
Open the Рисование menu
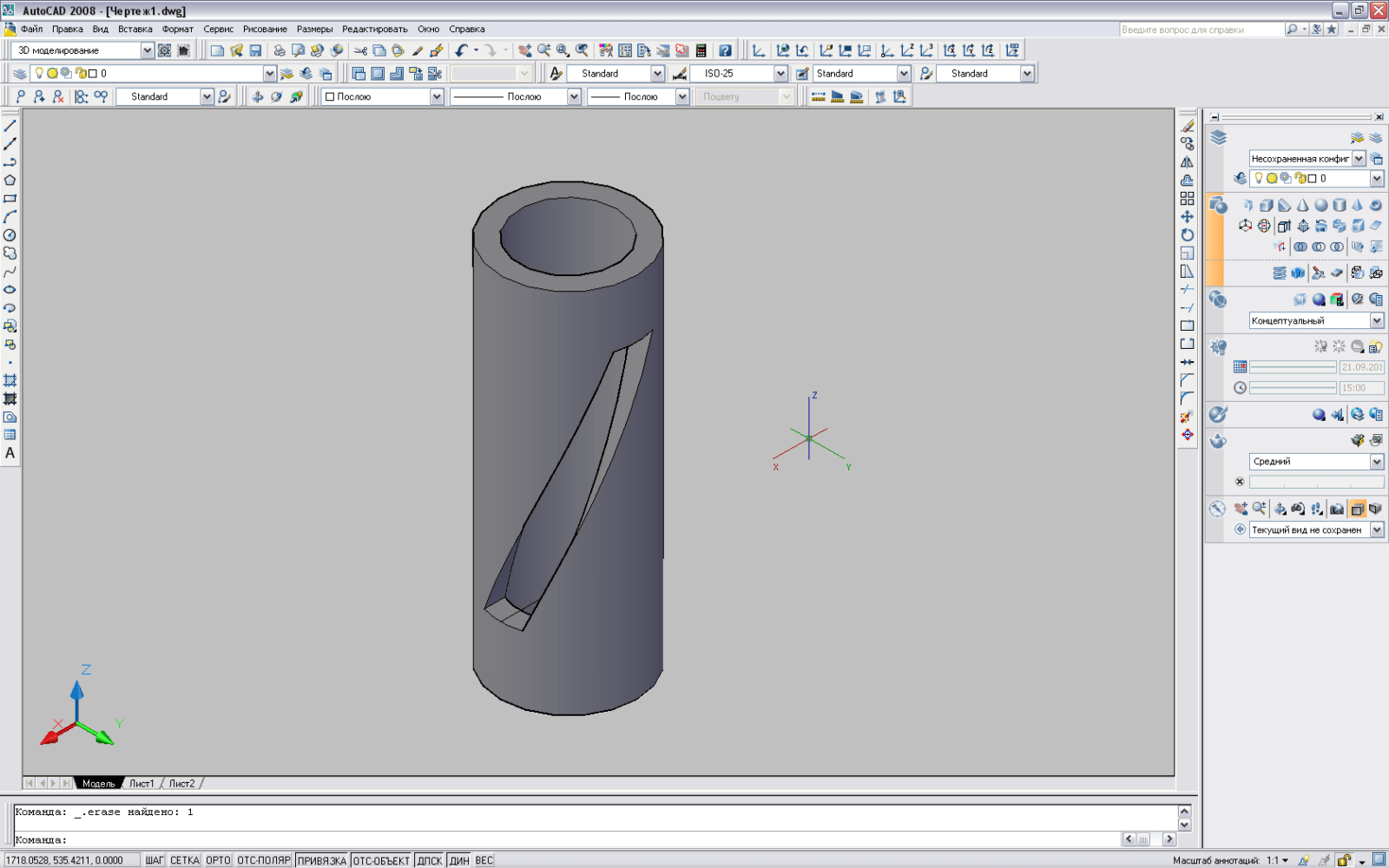tap(265, 29)
